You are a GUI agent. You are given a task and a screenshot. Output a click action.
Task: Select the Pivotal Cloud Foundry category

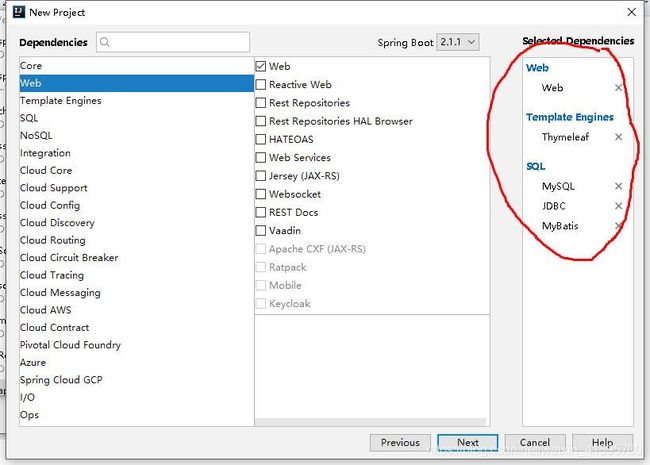[136, 345]
